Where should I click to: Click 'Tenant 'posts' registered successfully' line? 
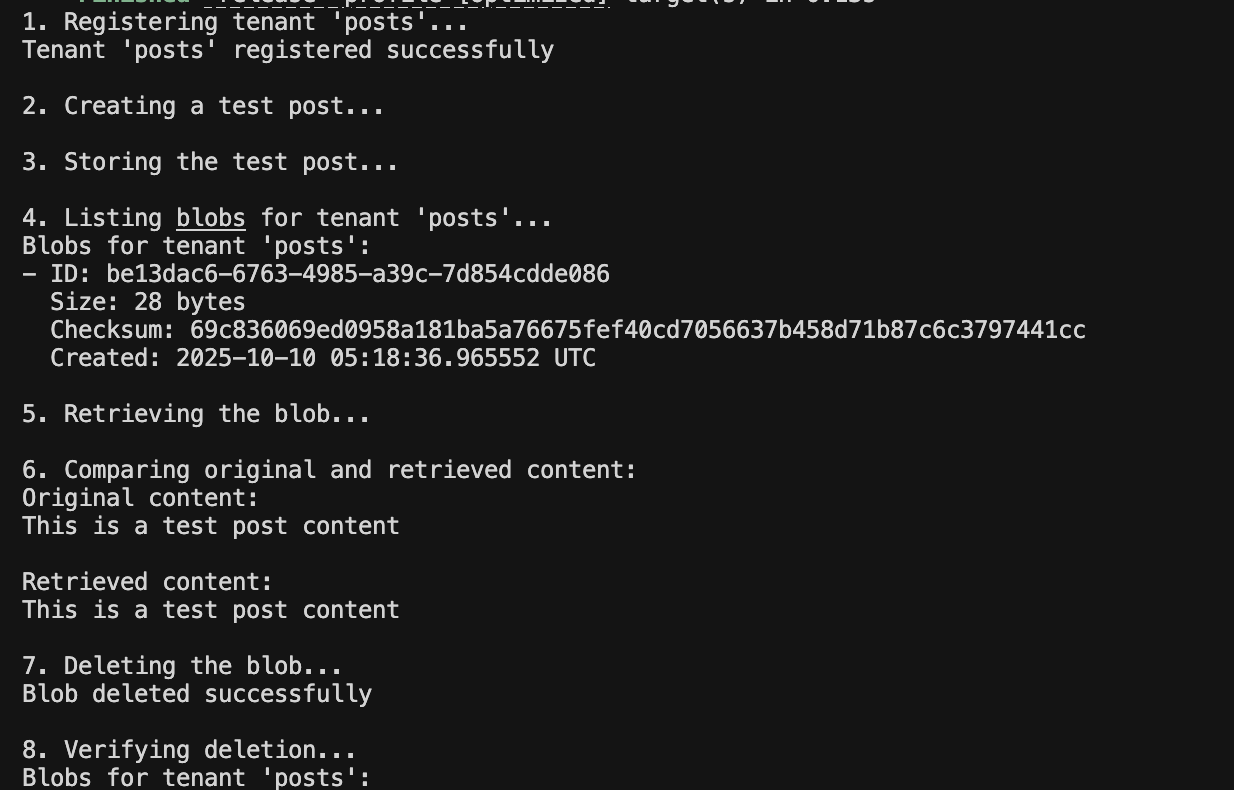(288, 50)
